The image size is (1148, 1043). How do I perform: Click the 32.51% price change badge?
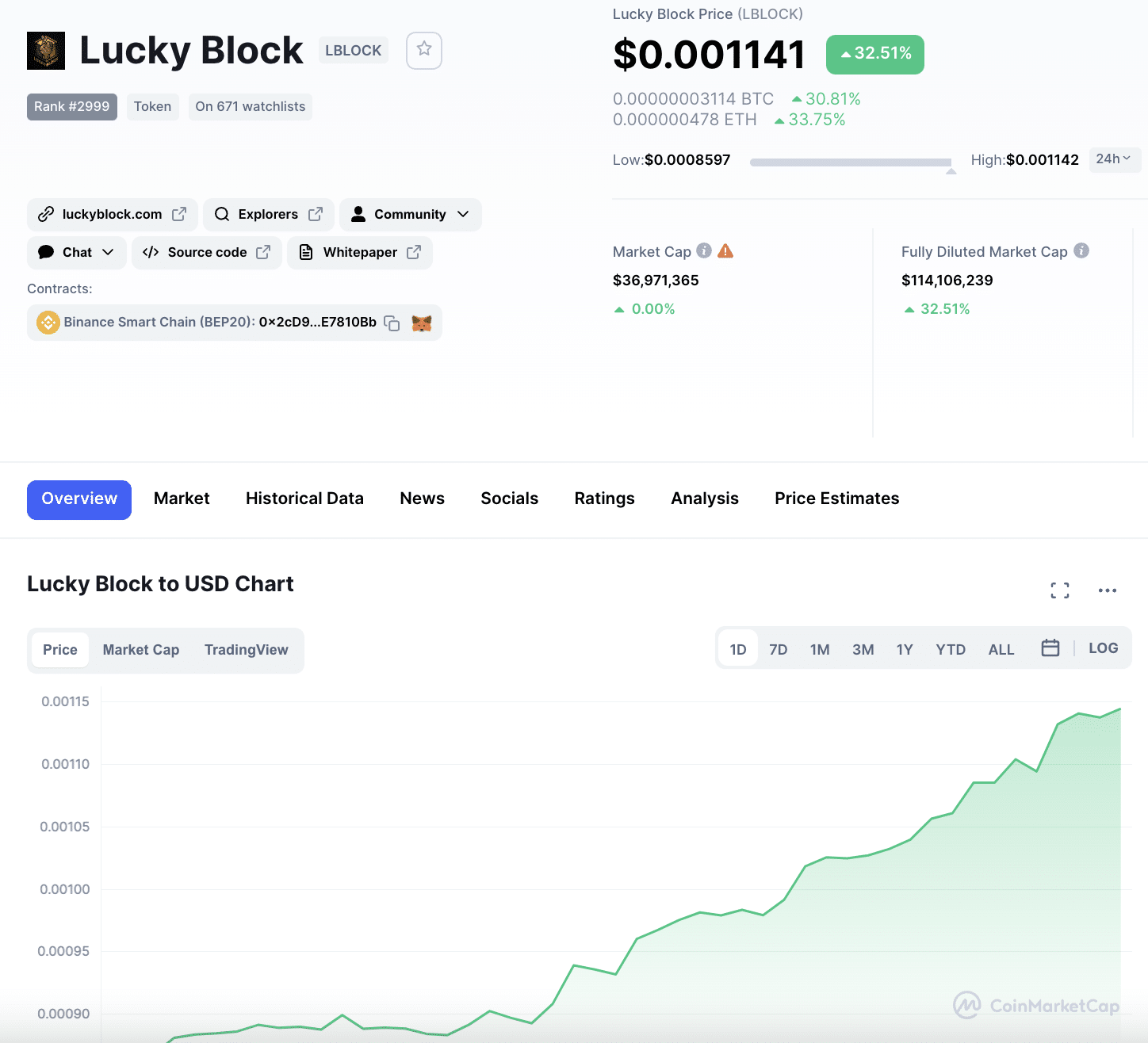click(x=875, y=54)
